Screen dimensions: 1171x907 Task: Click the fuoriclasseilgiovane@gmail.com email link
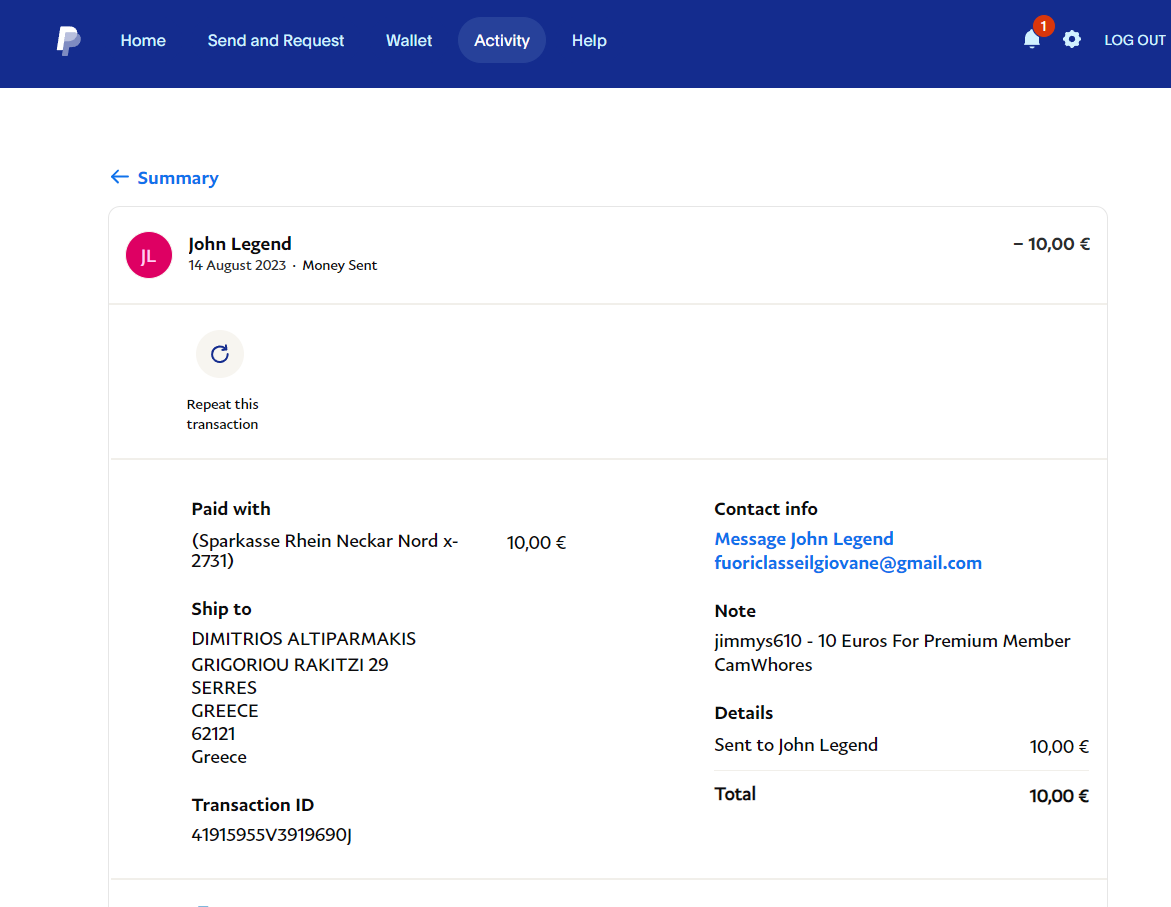(x=848, y=563)
